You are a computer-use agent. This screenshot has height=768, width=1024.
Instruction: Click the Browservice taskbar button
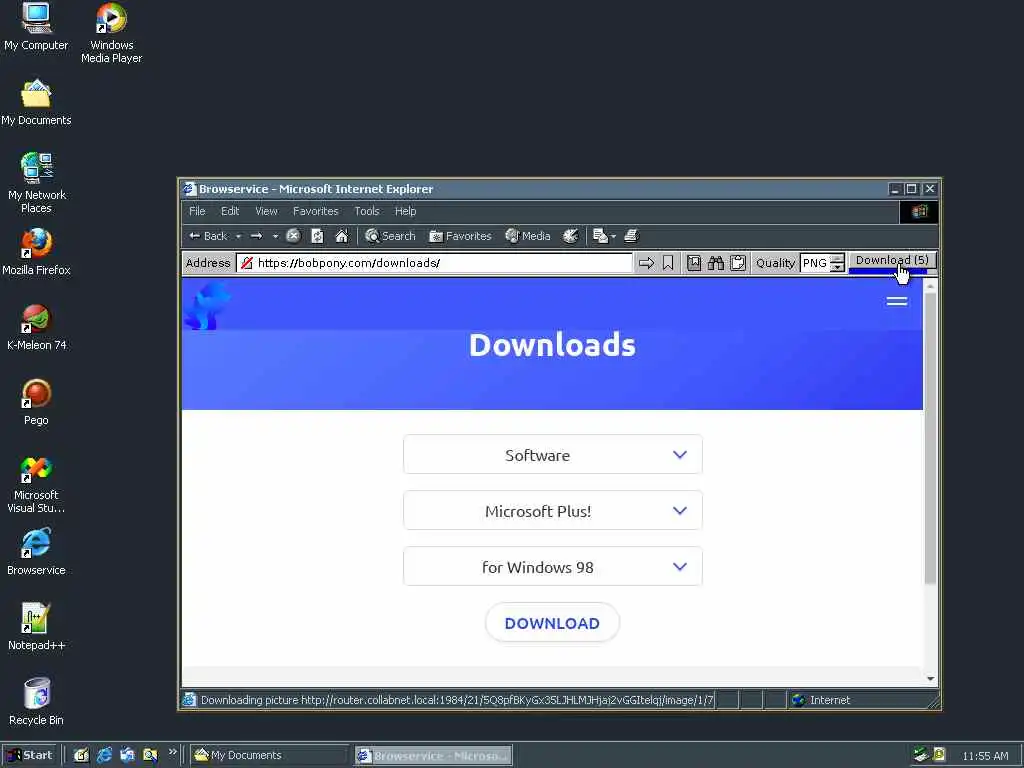[x=434, y=756]
